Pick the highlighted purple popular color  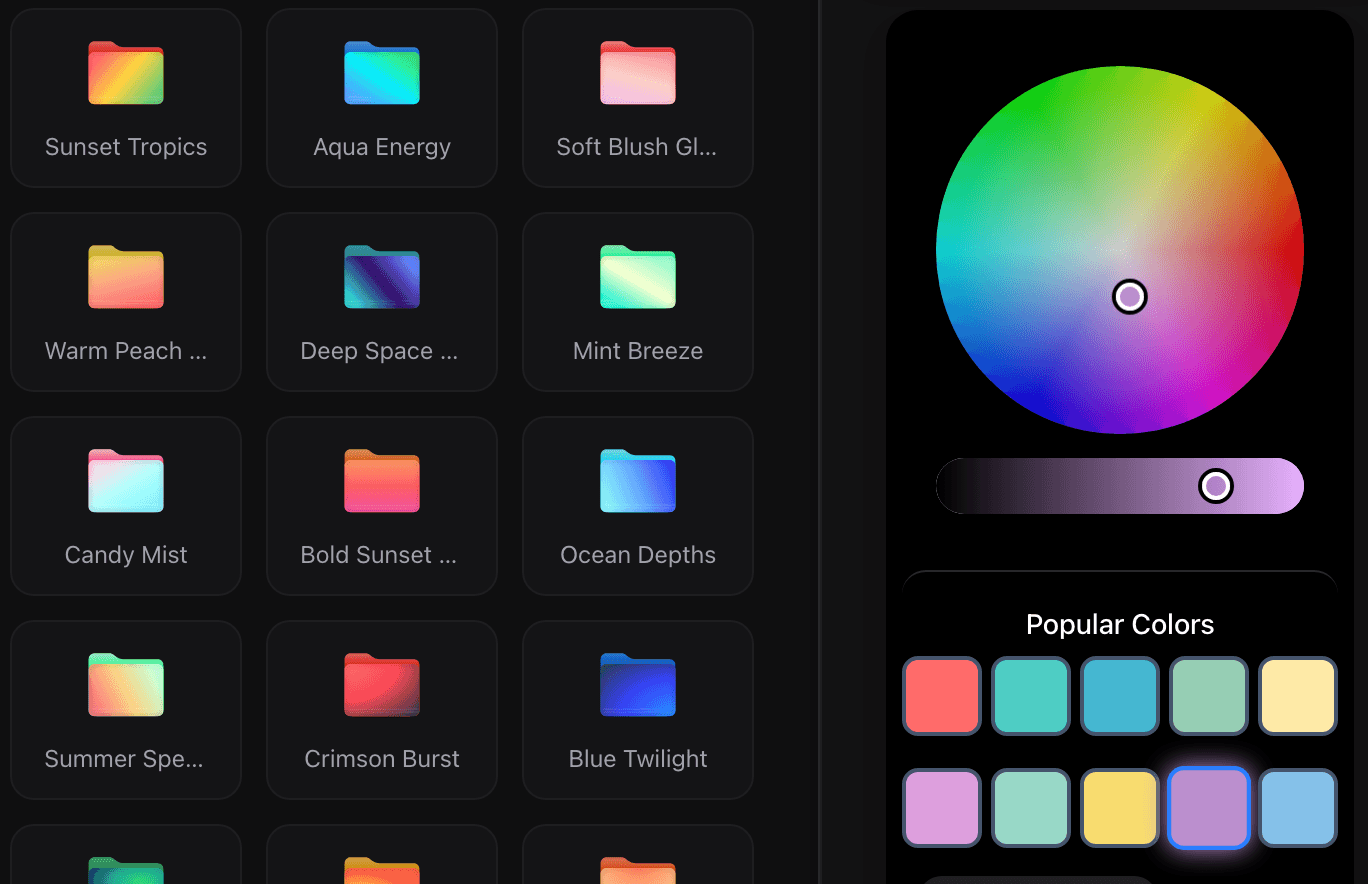coord(1208,808)
